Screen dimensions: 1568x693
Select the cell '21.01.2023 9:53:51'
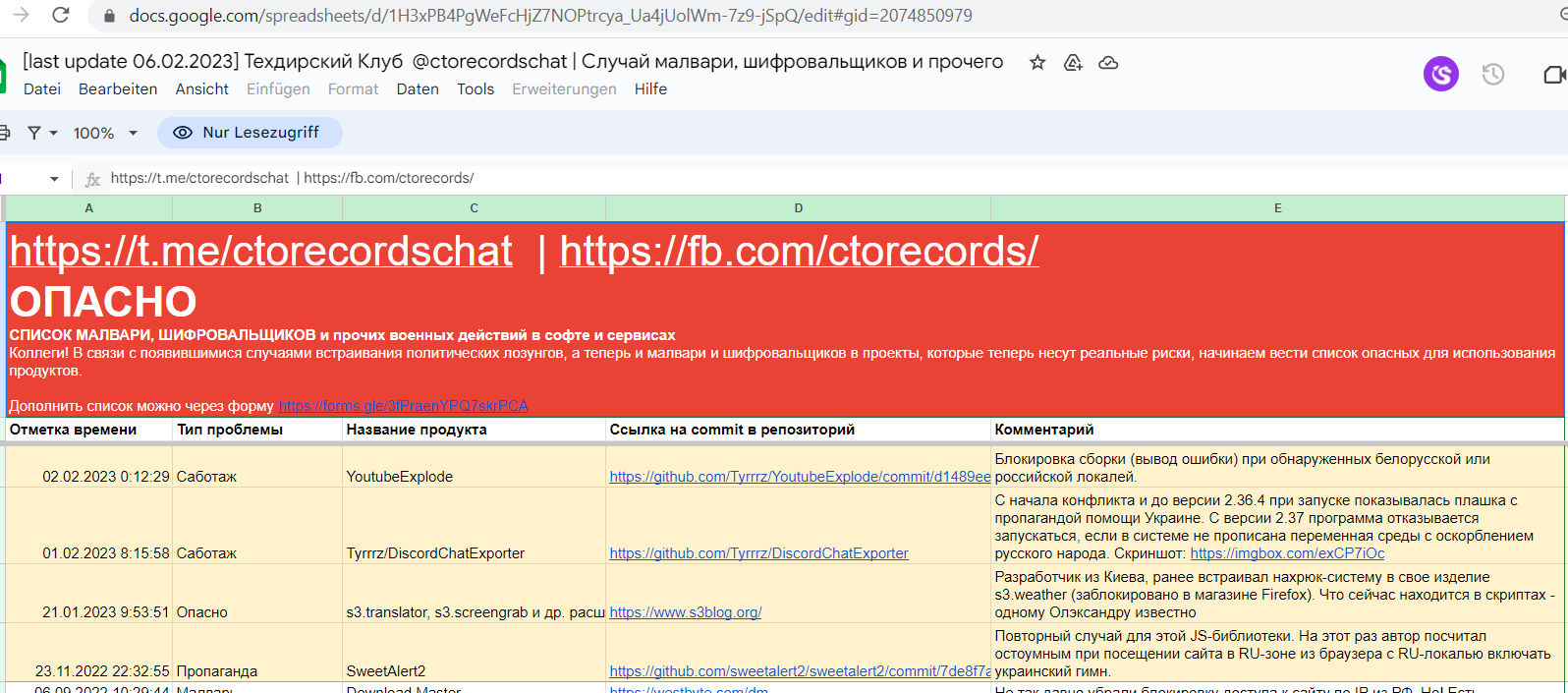(89, 594)
